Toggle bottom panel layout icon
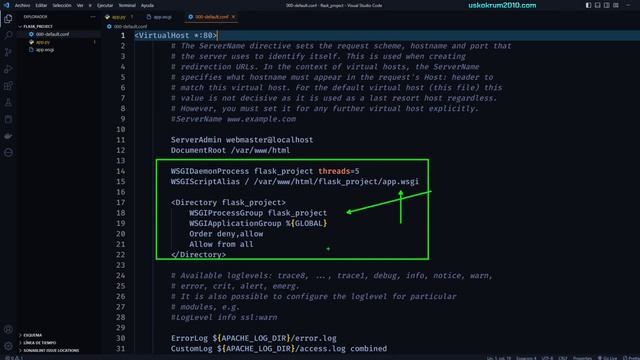 pyautogui.click(x=598, y=5)
